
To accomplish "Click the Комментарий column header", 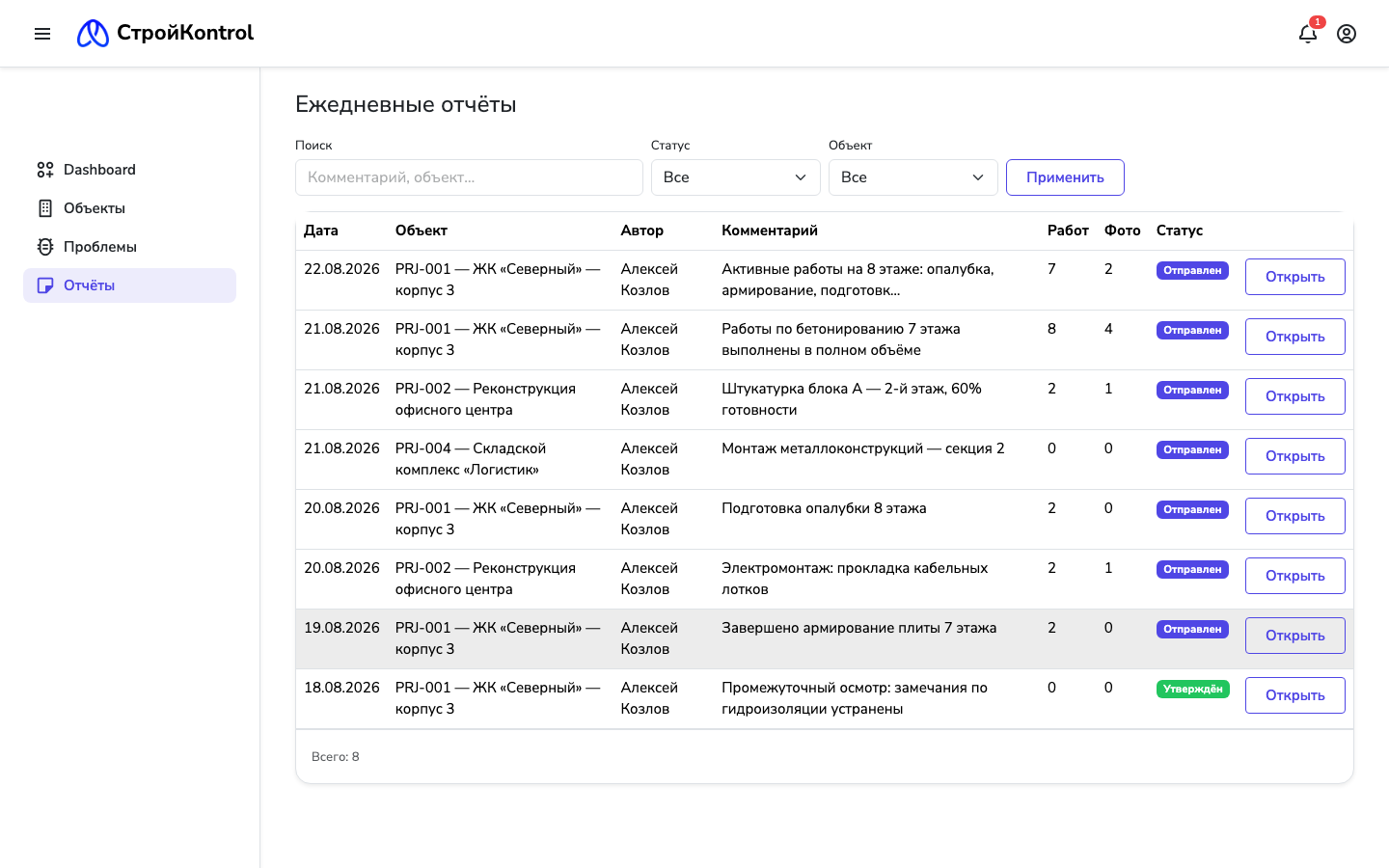I will (770, 231).
